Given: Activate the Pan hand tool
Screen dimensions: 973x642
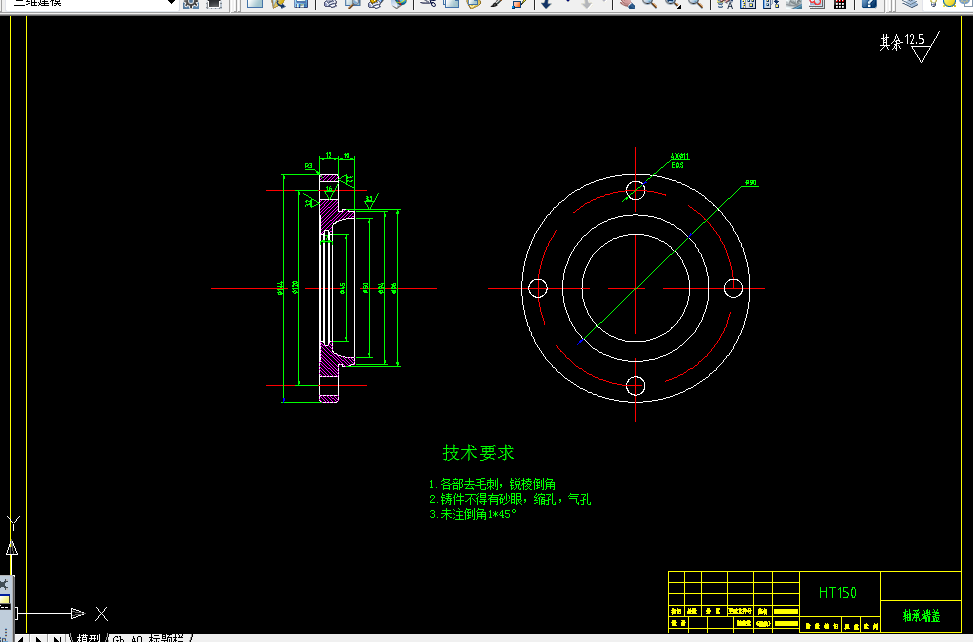Looking at the screenshot, I should (x=627, y=3).
